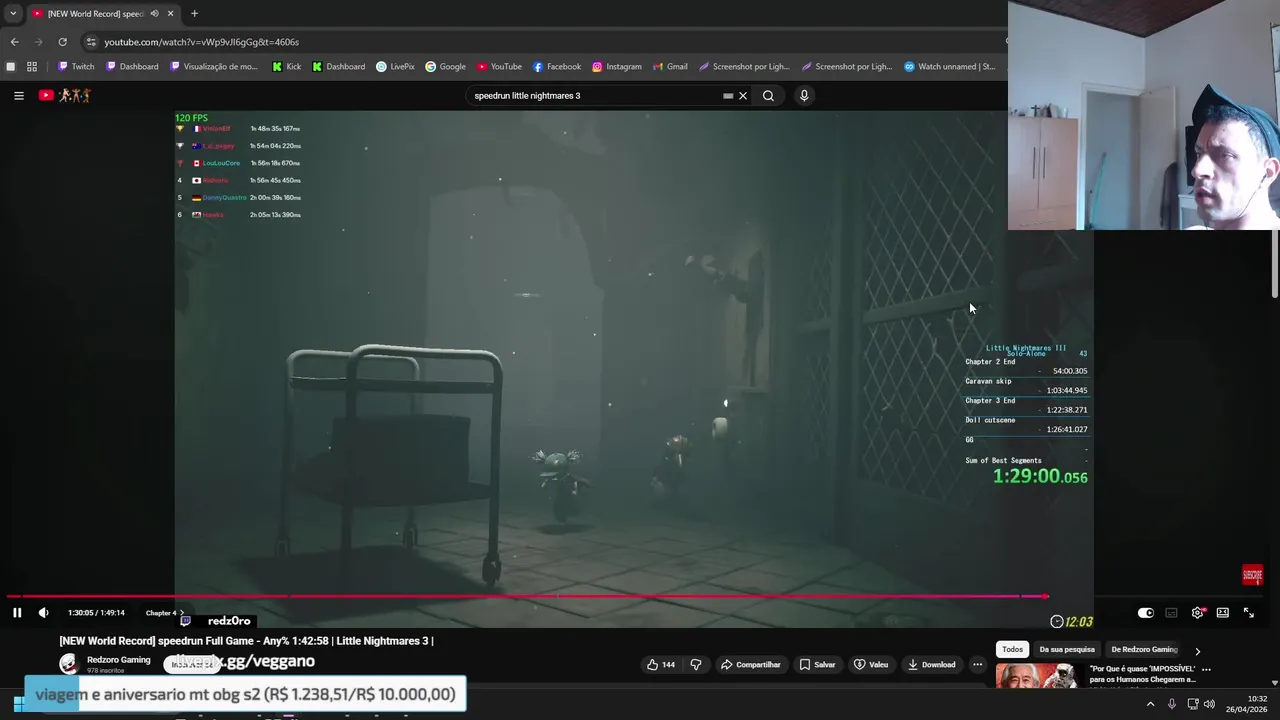Image resolution: width=1280 pixels, height=720 pixels.
Task: Open the taskbar volume control
Action: click(x=1209, y=704)
